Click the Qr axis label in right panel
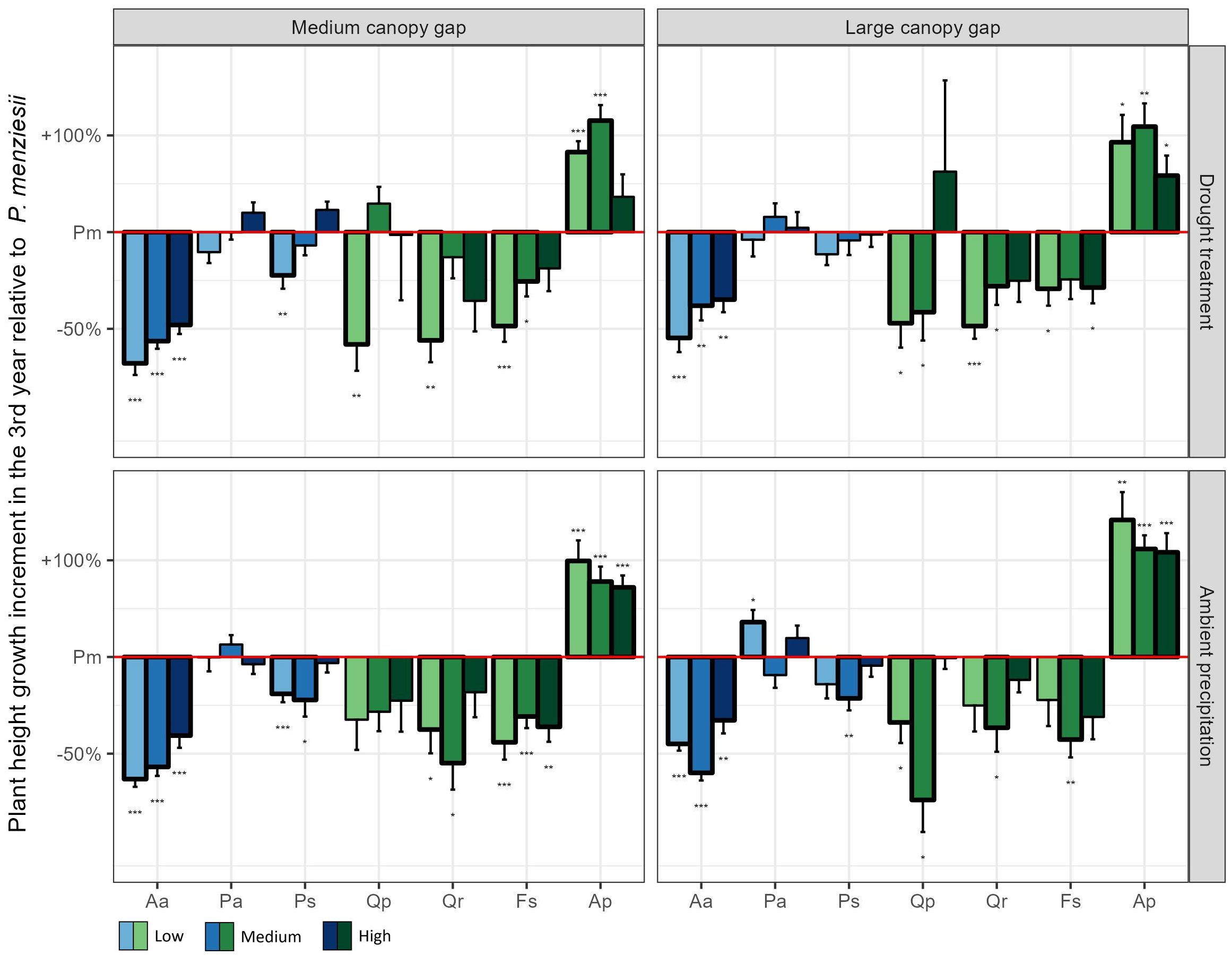 coord(996,901)
